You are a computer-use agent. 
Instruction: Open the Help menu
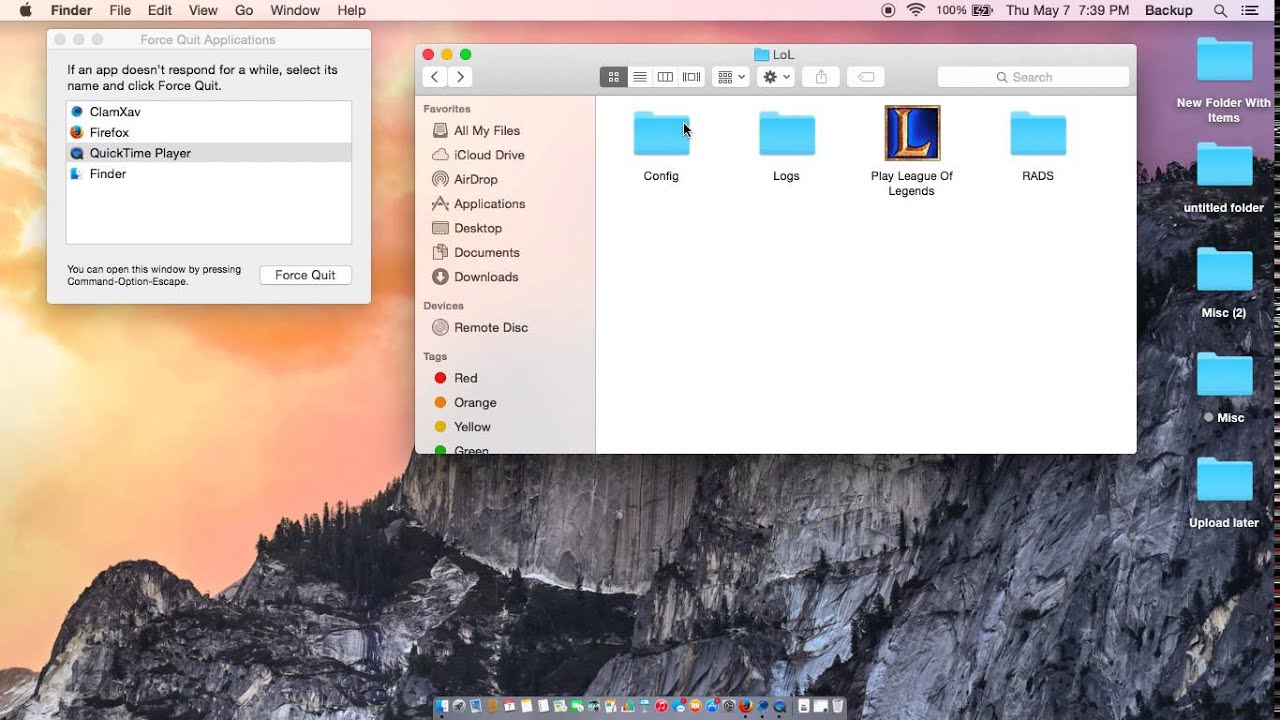point(351,10)
